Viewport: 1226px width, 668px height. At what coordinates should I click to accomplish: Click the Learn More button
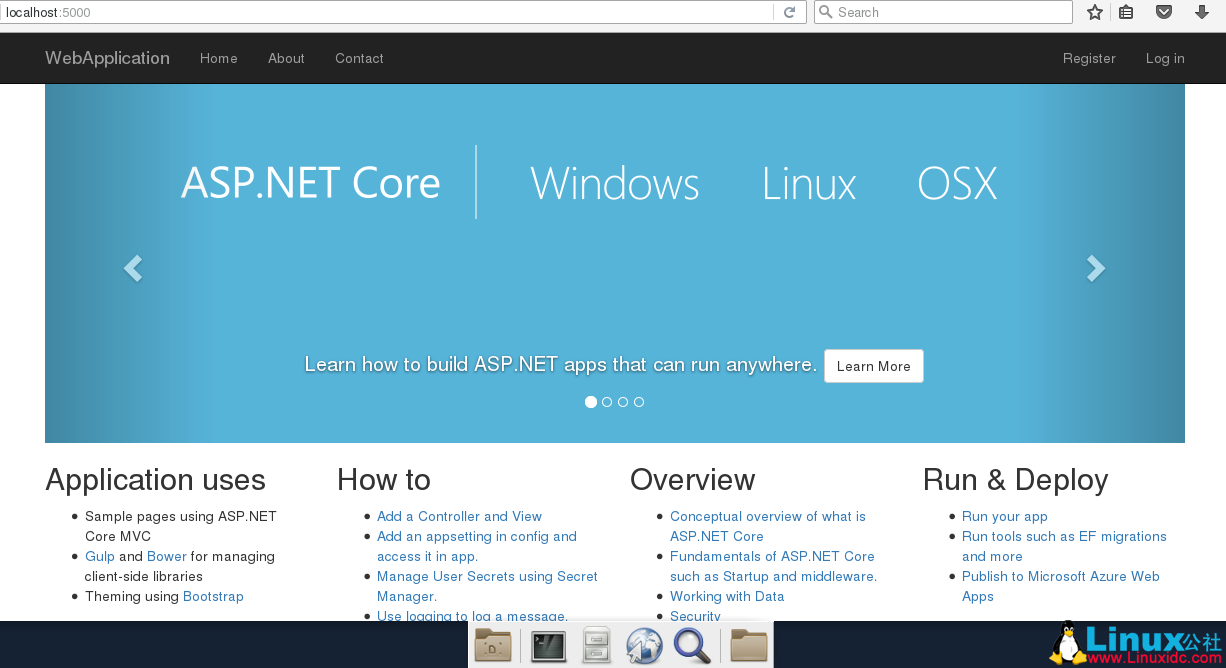click(x=873, y=366)
